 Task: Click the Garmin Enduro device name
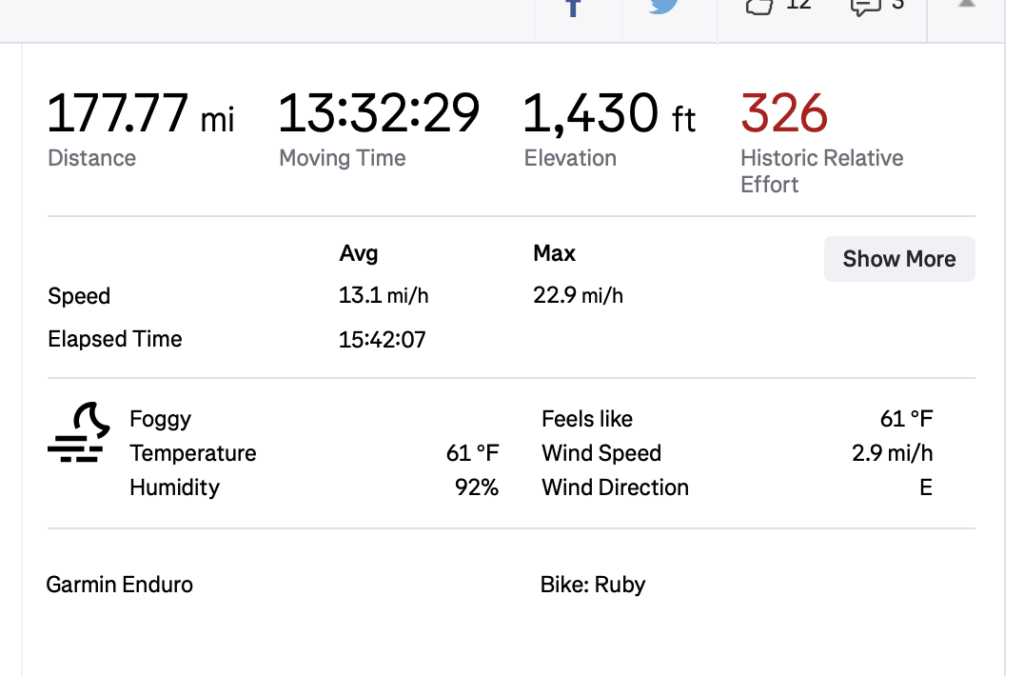[x=119, y=584]
